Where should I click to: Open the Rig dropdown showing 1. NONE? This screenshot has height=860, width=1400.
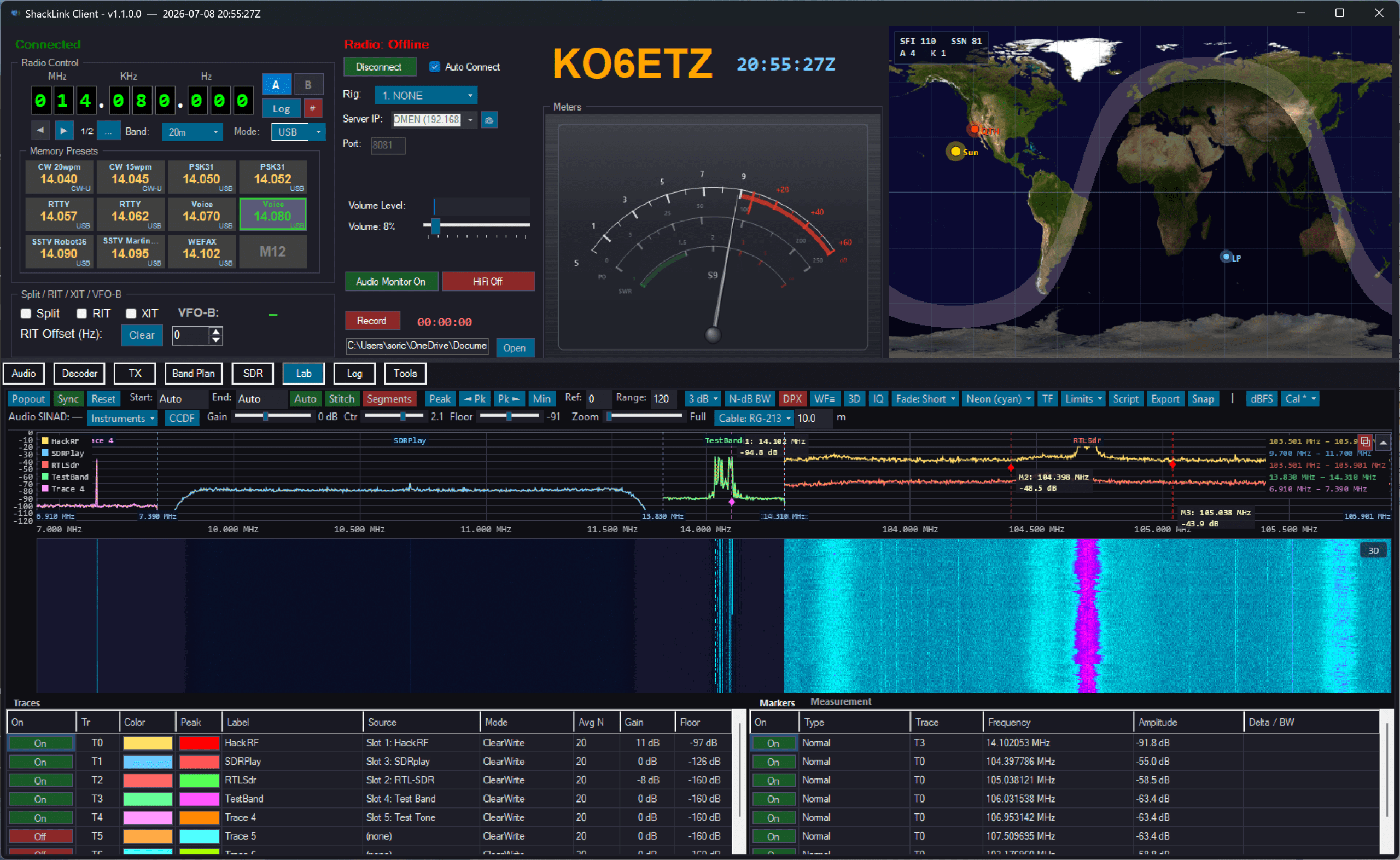(425, 96)
